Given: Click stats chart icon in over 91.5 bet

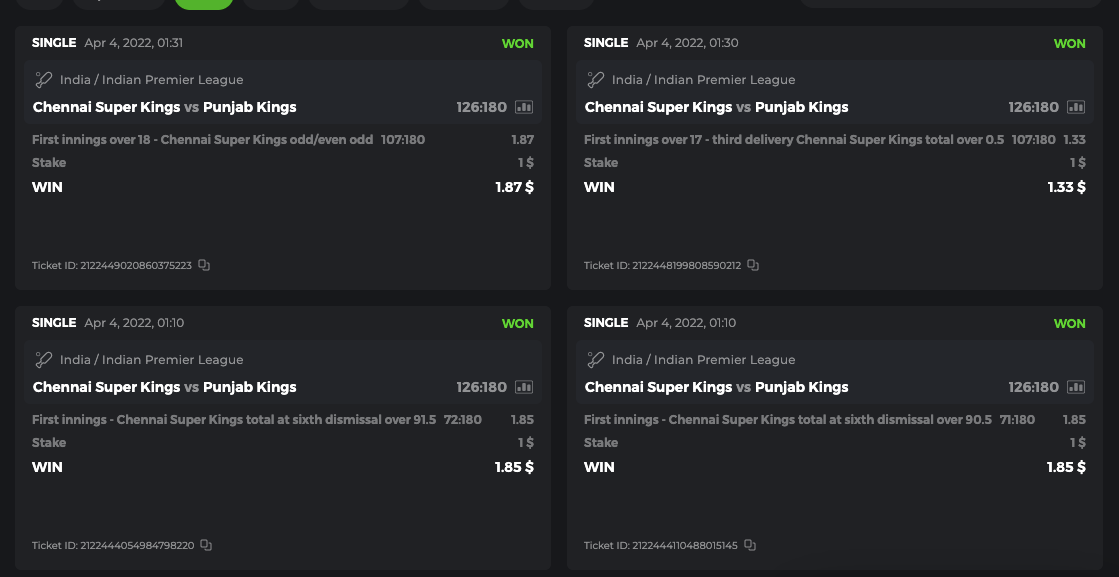Looking at the screenshot, I should point(524,387).
